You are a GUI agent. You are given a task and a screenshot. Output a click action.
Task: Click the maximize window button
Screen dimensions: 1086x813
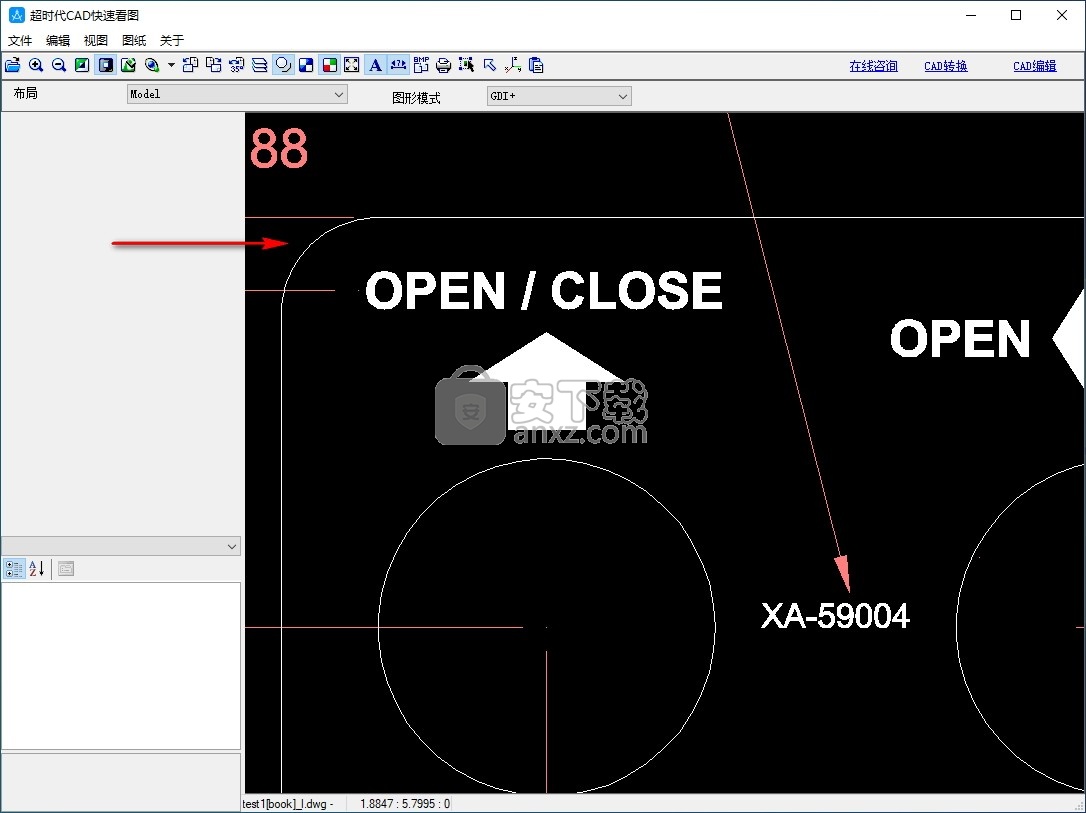point(1016,15)
